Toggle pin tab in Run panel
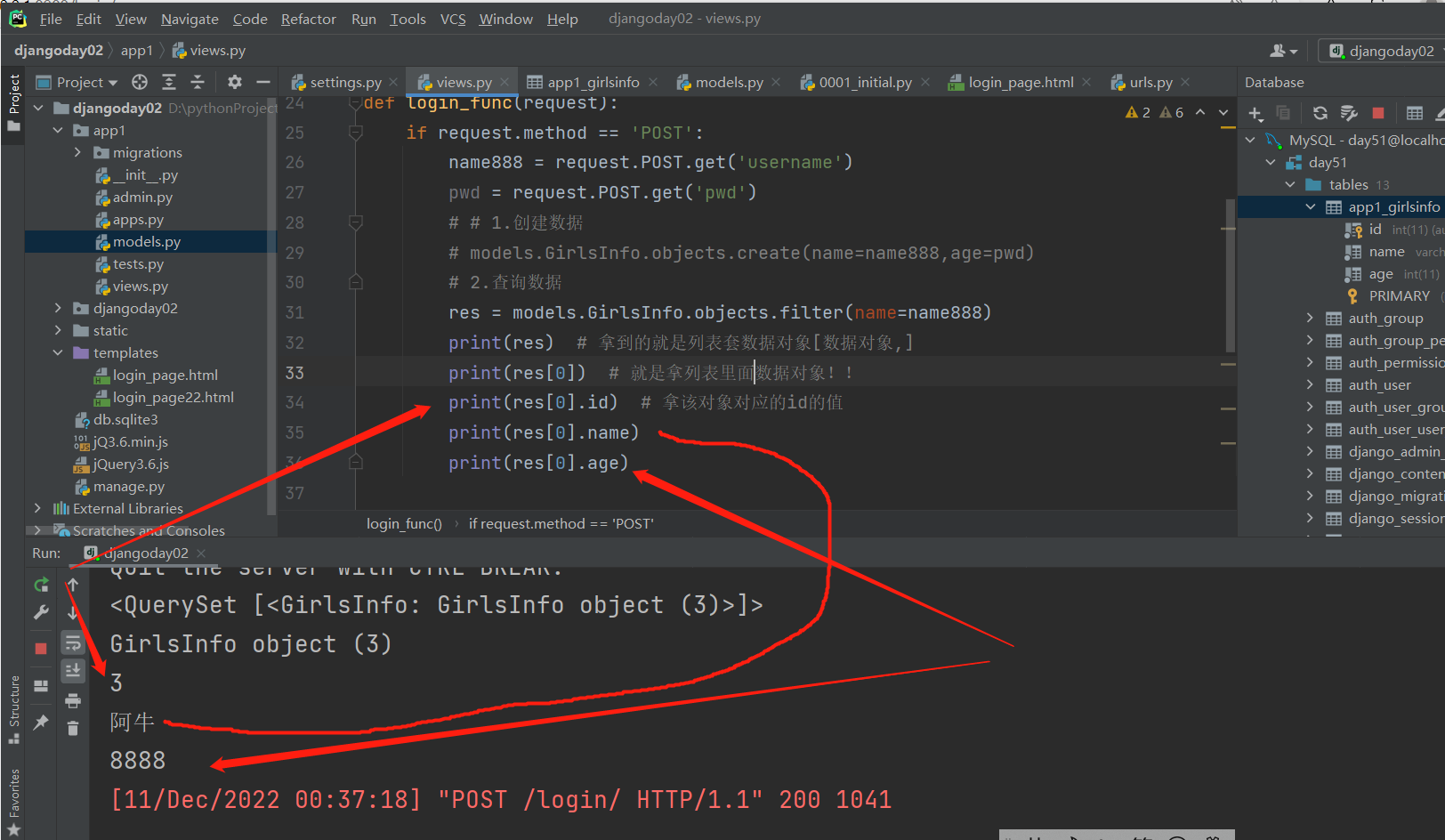Image resolution: width=1445 pixels, height=840 pixels. pyautogui.click(x=41, y=723)
